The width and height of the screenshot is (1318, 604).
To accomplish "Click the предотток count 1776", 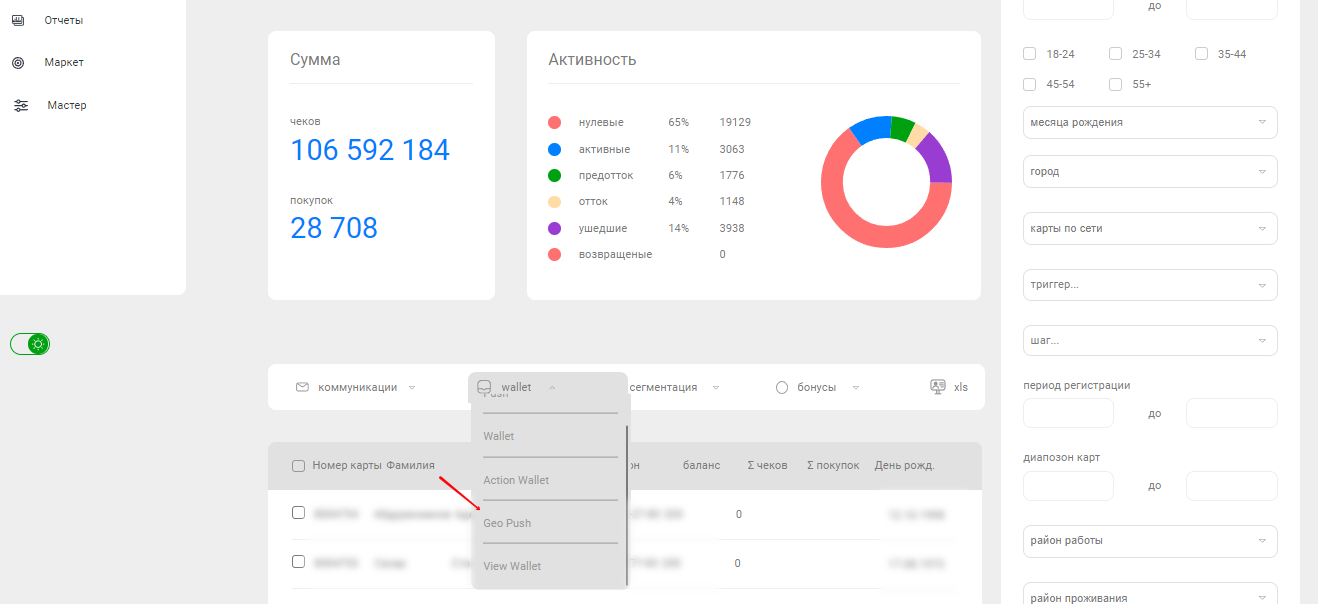I will click(732, 175).
